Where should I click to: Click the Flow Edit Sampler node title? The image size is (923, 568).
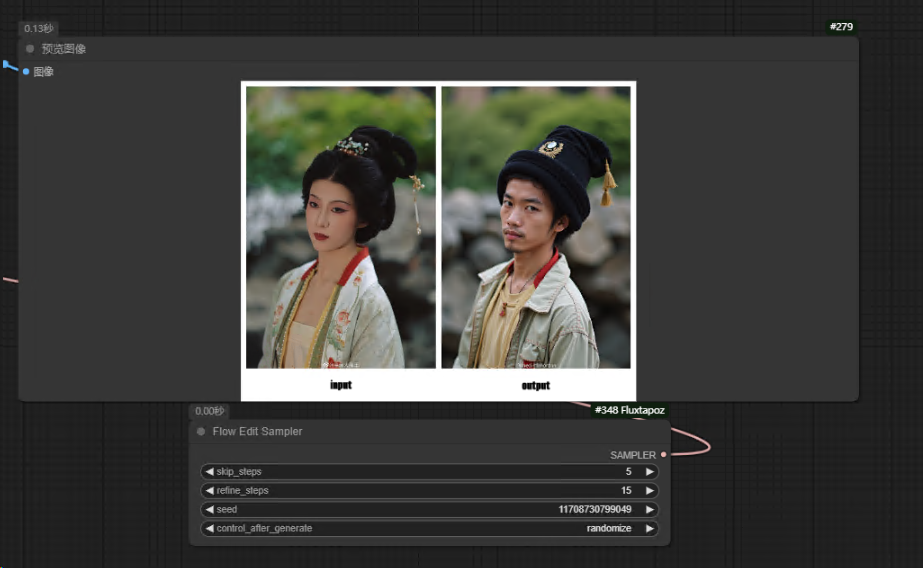257,432
